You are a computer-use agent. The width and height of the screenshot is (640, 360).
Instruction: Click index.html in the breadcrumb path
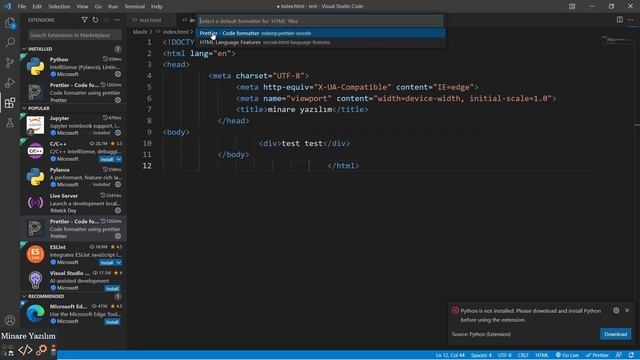[x=176, y=32]
